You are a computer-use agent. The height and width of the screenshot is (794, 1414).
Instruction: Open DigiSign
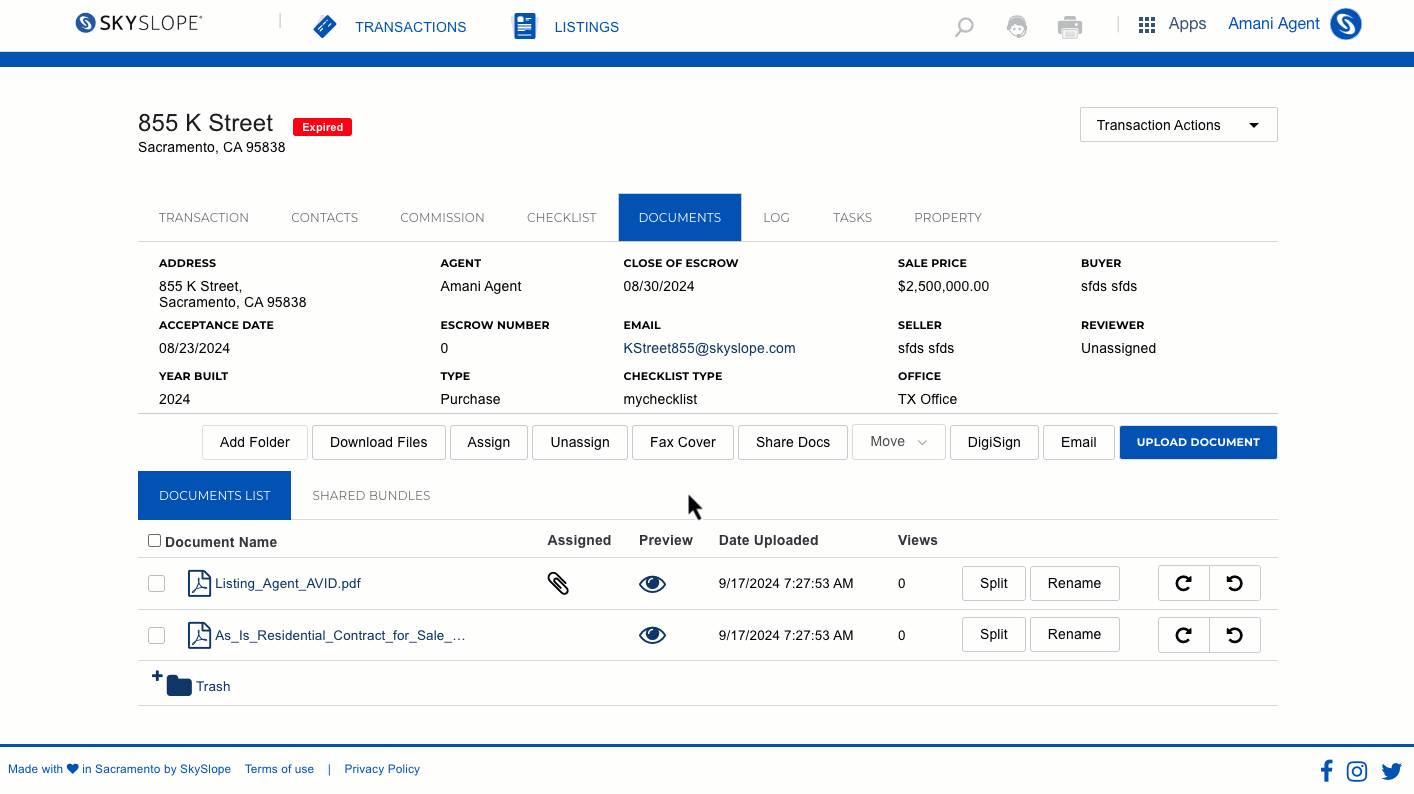994,442
